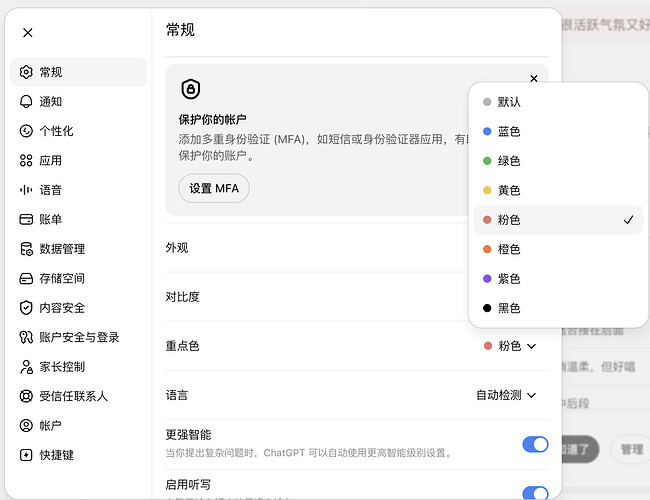Screen dimensions: 650x500
Task: Click the 帐户 account profile icon
Action: (x=26, y=425)
